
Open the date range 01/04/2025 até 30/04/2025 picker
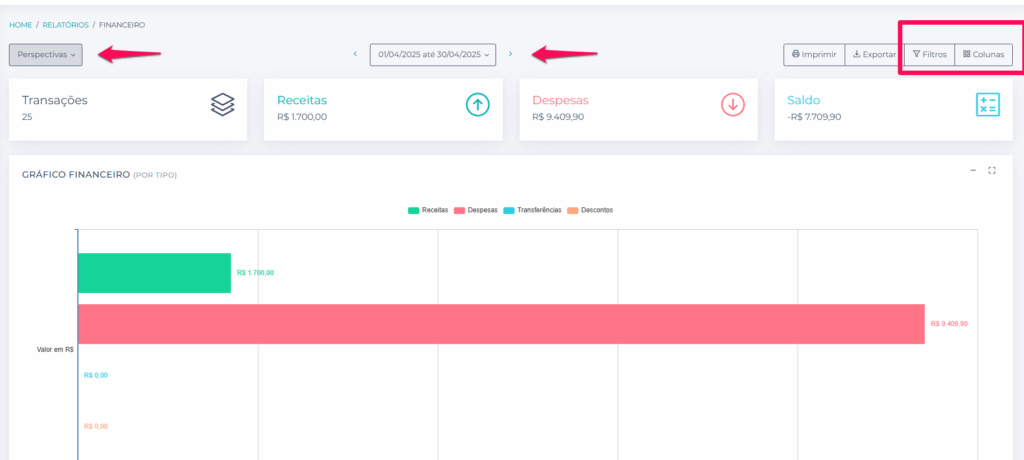[x=433, y=55]
